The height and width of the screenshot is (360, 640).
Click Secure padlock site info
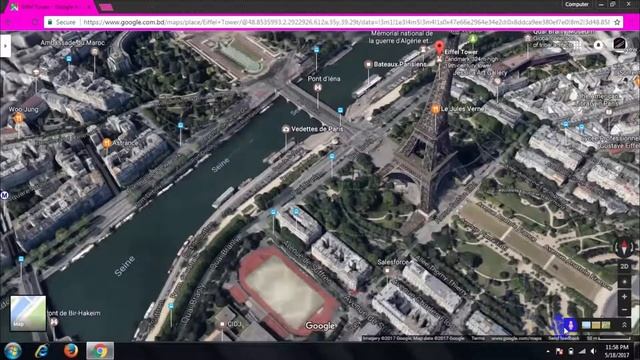point(62,22)
